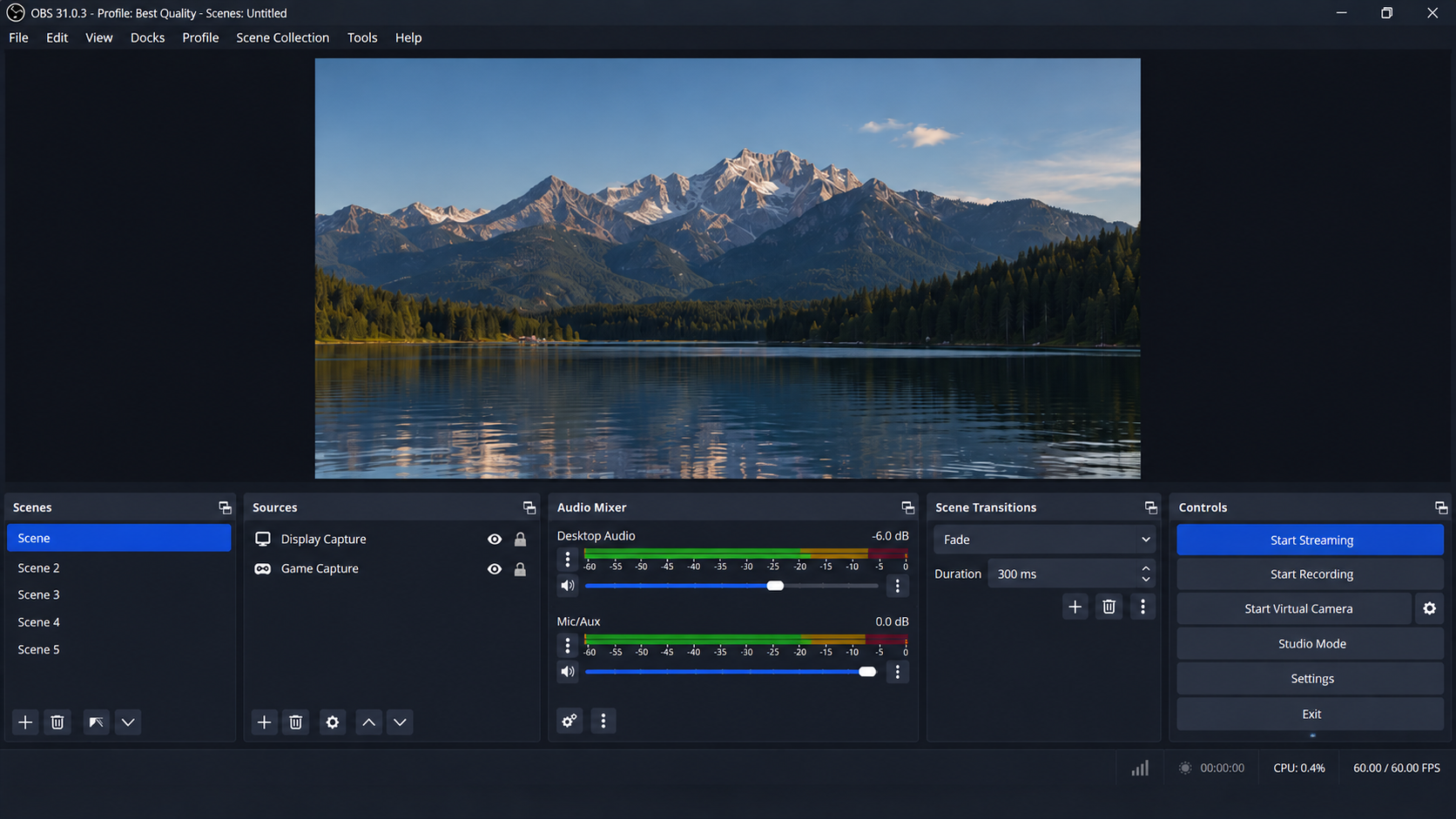Open transition properties three-dot menu
Screen dimensions: 1456x819
(1143, 607)
